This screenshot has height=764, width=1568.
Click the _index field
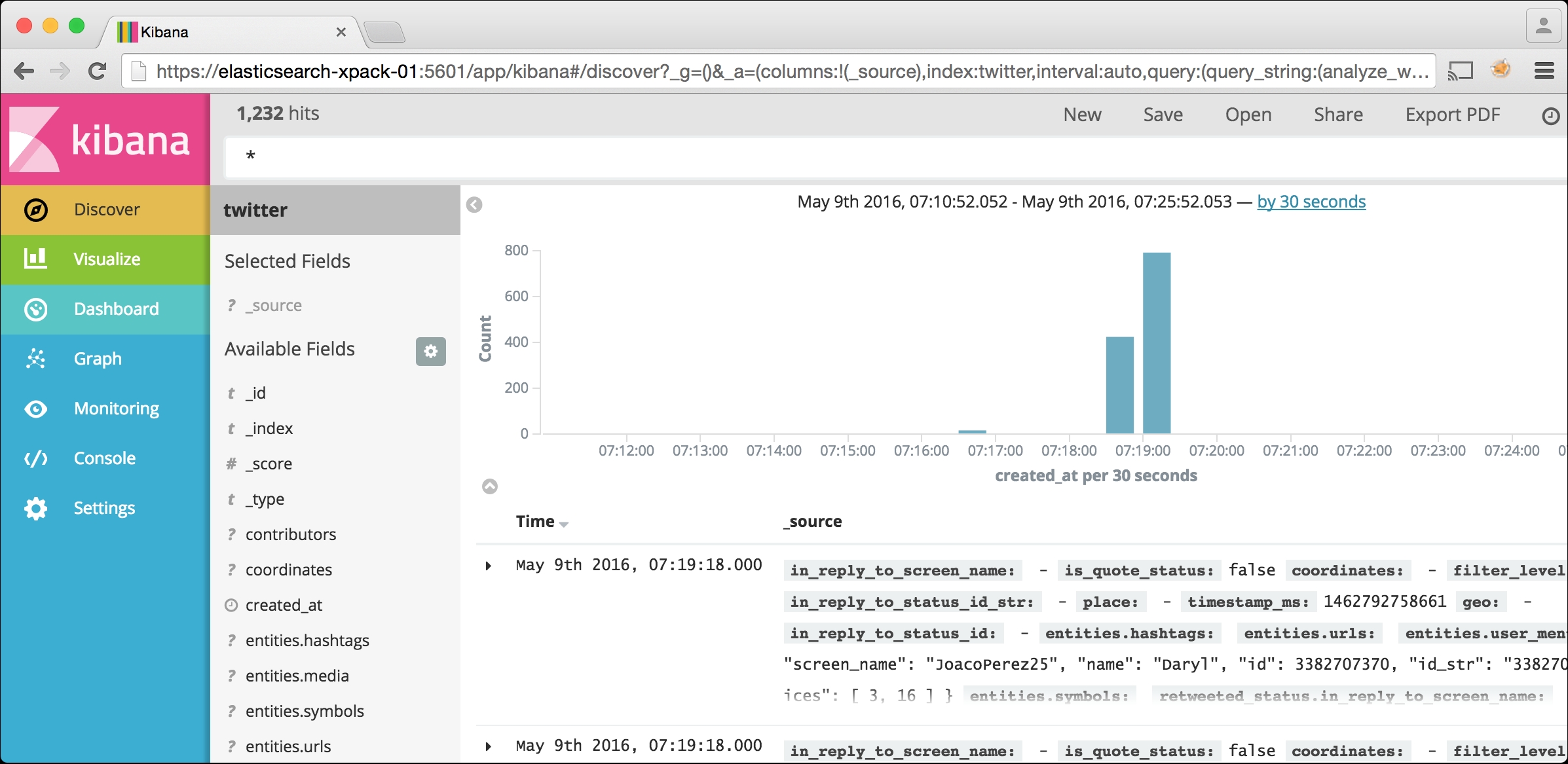269,428
